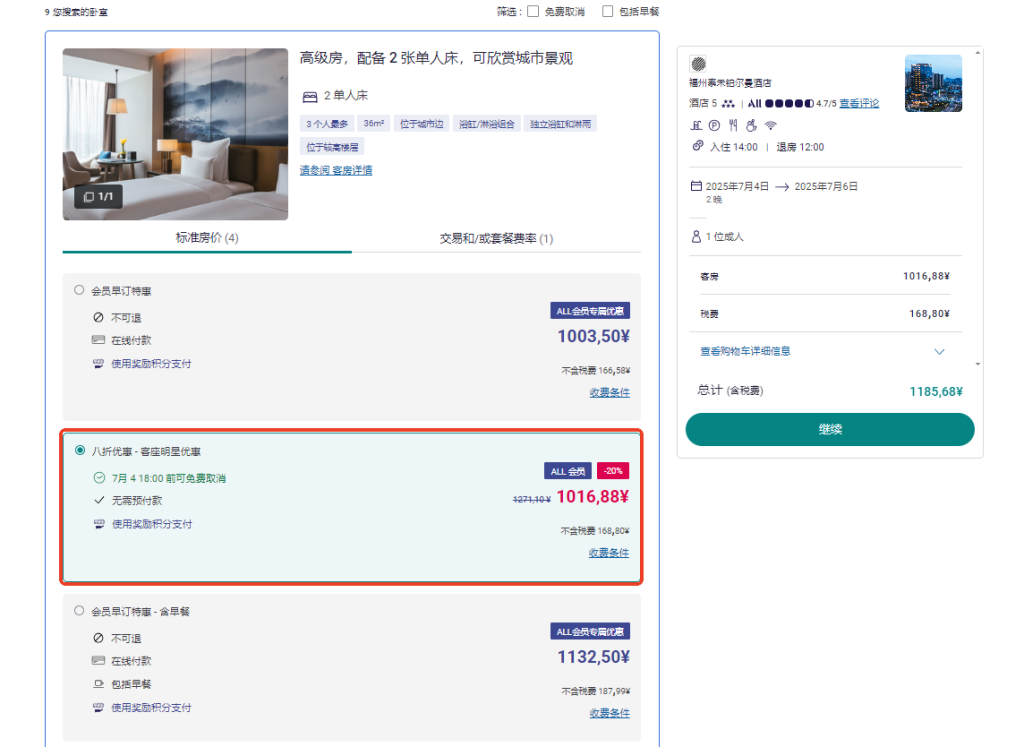1024x747 pixels.
Task: Click the 位于较高楼层 room tag
Action: [332, 147]
